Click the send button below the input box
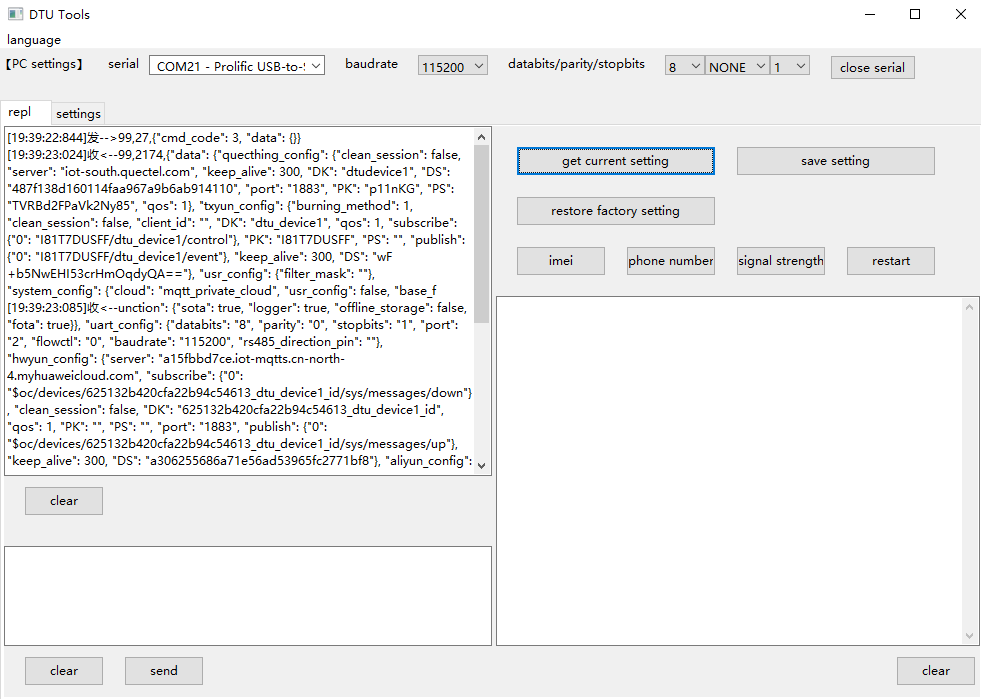Screen dimensions: 981x699 (x=163, y=670)
